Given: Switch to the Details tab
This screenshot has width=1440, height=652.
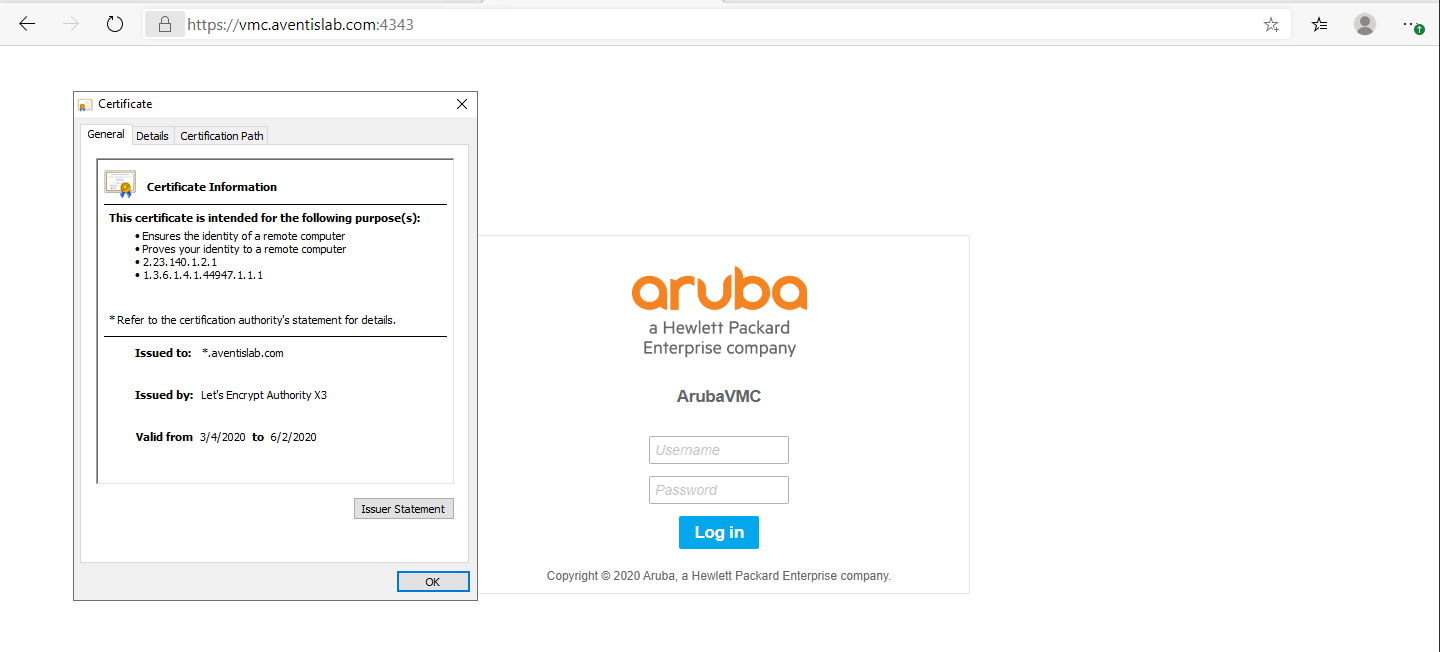Looking at the screenshot, I should click(x=152, y=135).
